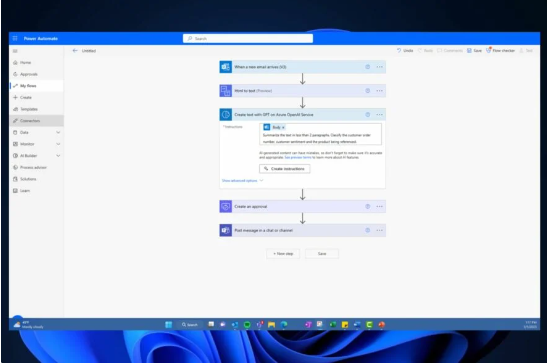Viewport: 547px width, 364px height.
Task: Toggle the hamburger navigation menu
Action: tap(15, 51)
